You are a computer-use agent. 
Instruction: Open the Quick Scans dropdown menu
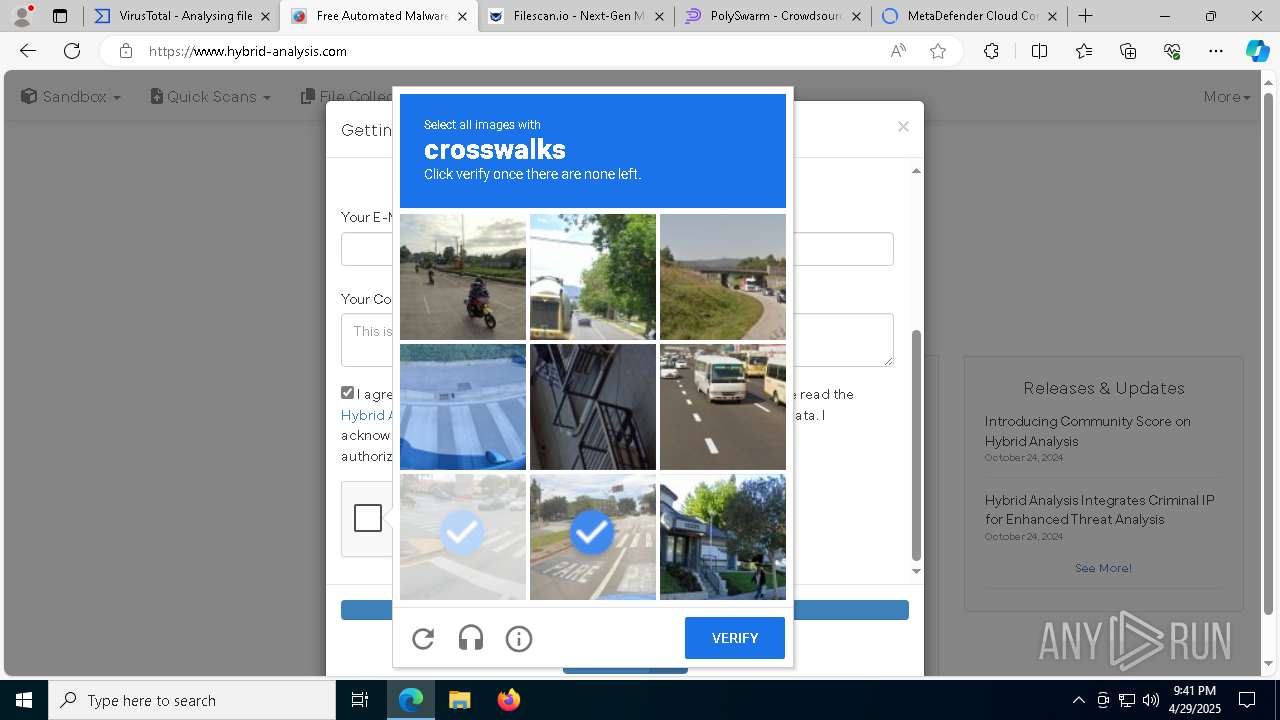point(211,96)
